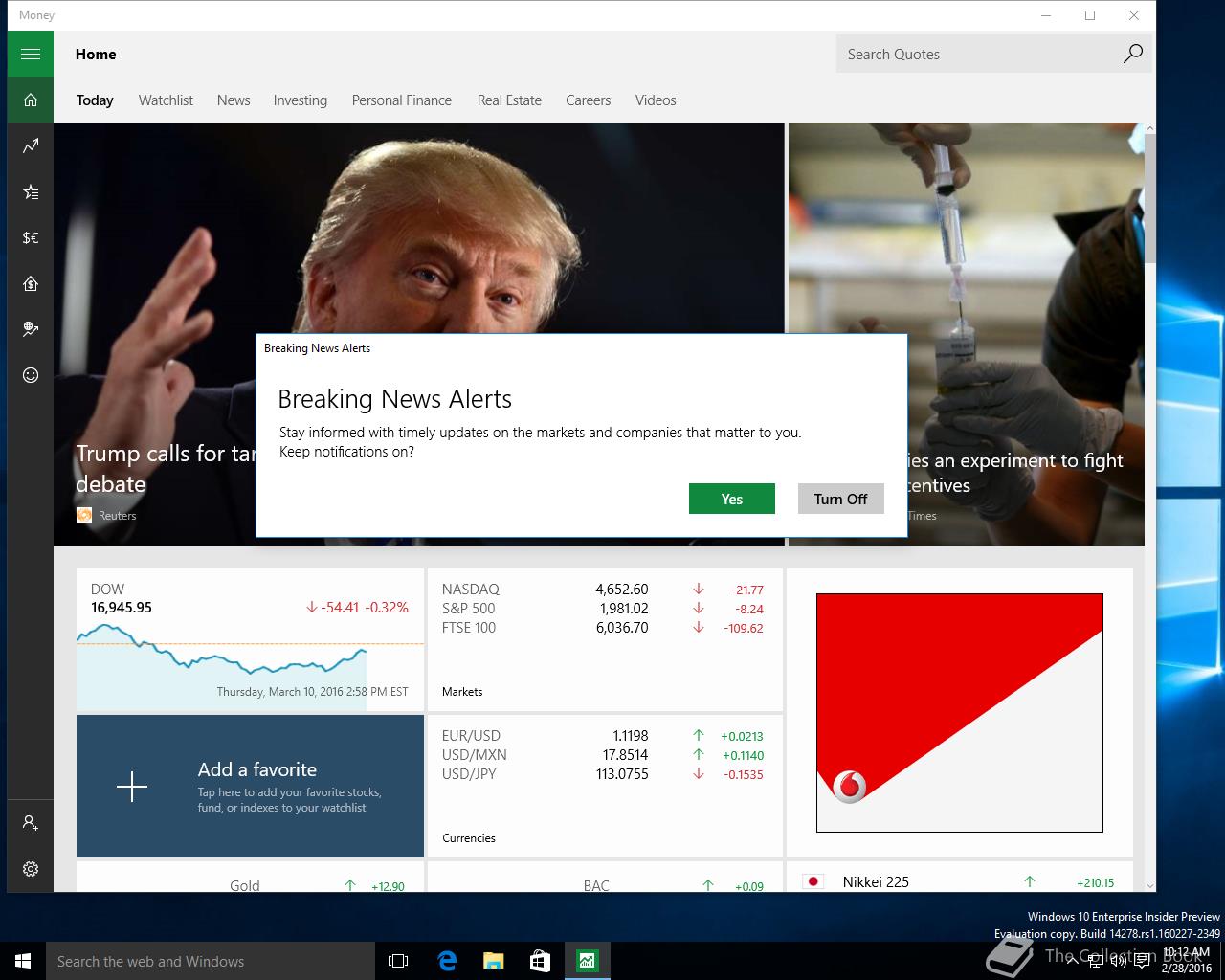This screenshot has width=1225, height=980.
Task: Click the Nikkei 225 row
Action: click(x=959, y=882)
